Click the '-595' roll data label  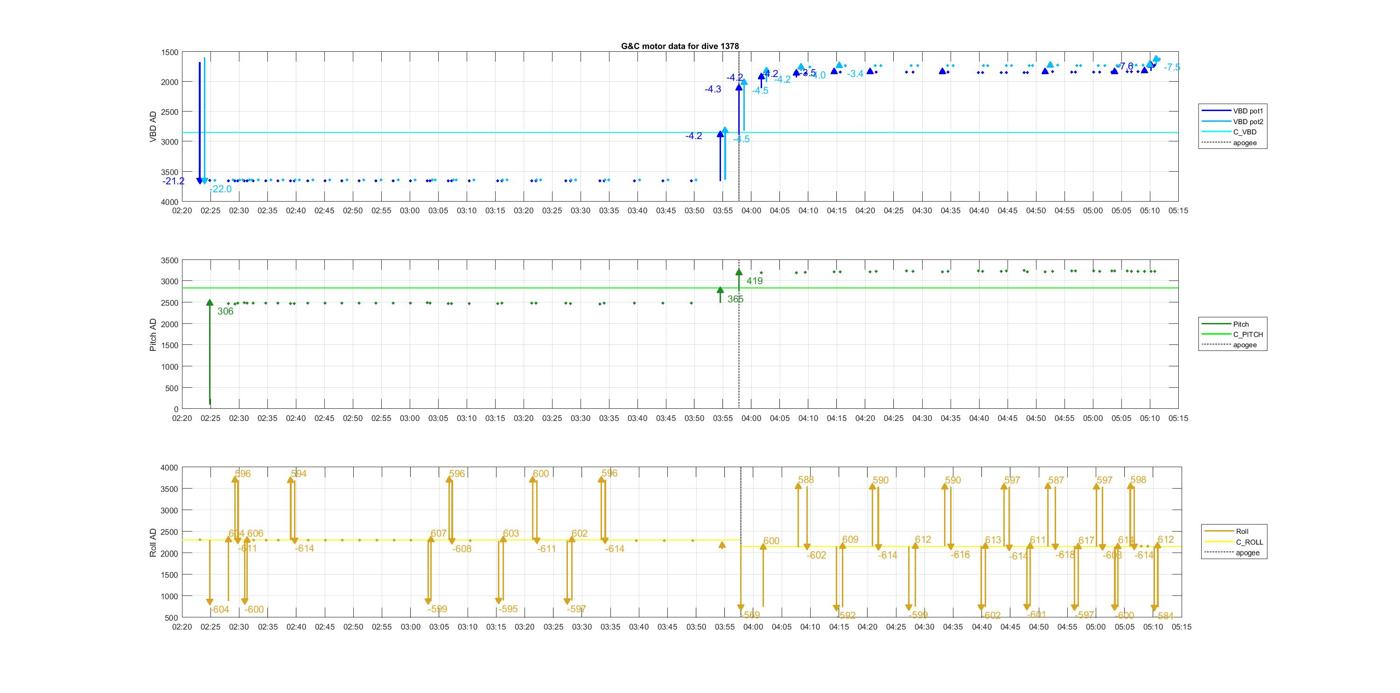pos(508,609)
